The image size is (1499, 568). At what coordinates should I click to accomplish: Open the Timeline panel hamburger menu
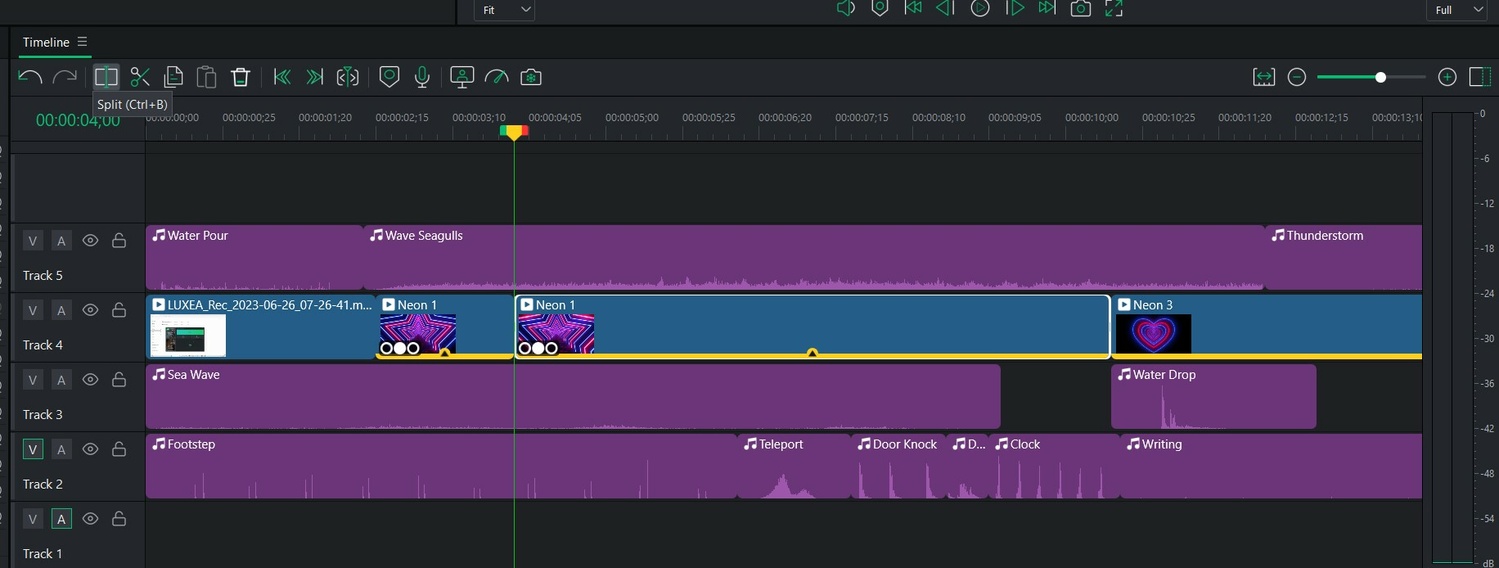[82, 42]
